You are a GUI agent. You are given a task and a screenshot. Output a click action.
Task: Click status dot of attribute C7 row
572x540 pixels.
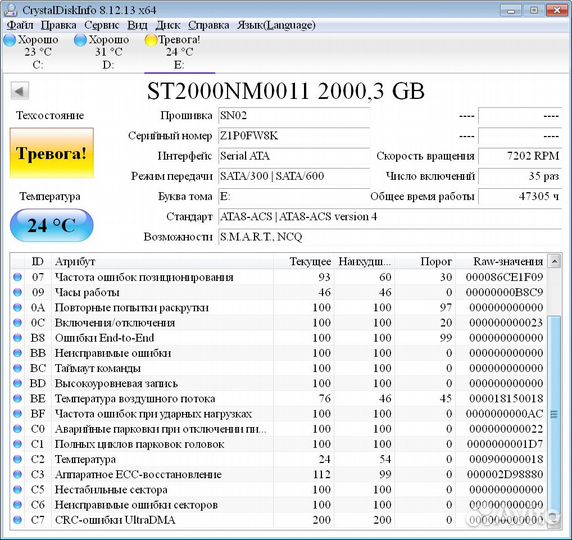tap(18, 520)
